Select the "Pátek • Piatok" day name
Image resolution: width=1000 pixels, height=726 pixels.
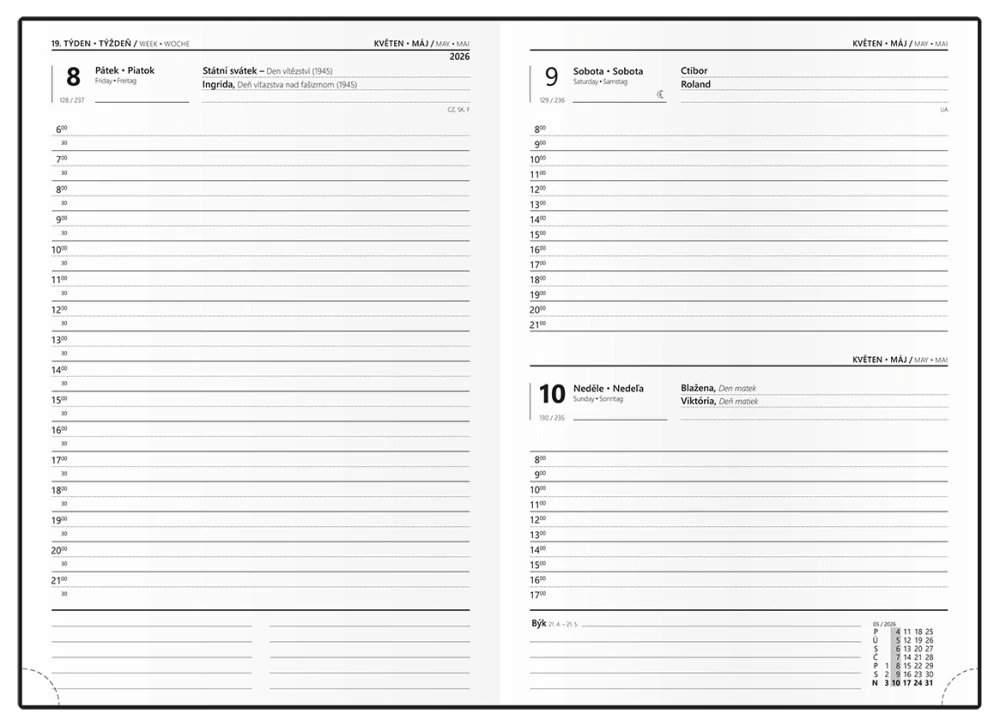coord(125,70)
